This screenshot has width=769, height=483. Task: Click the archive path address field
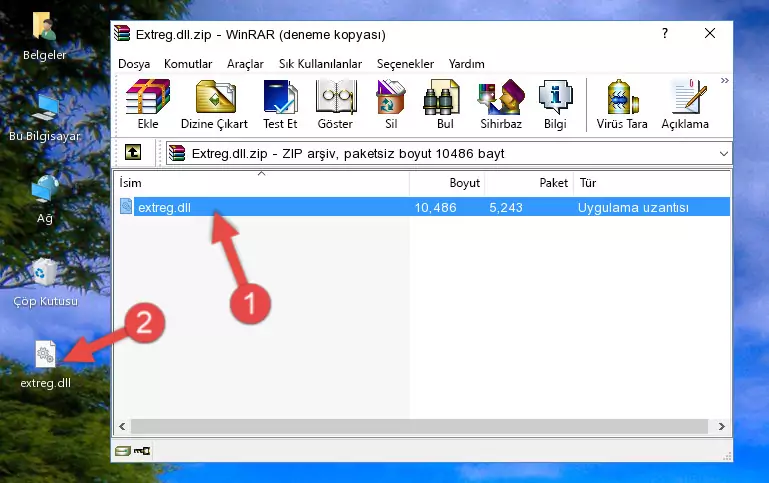click(449, 153)
